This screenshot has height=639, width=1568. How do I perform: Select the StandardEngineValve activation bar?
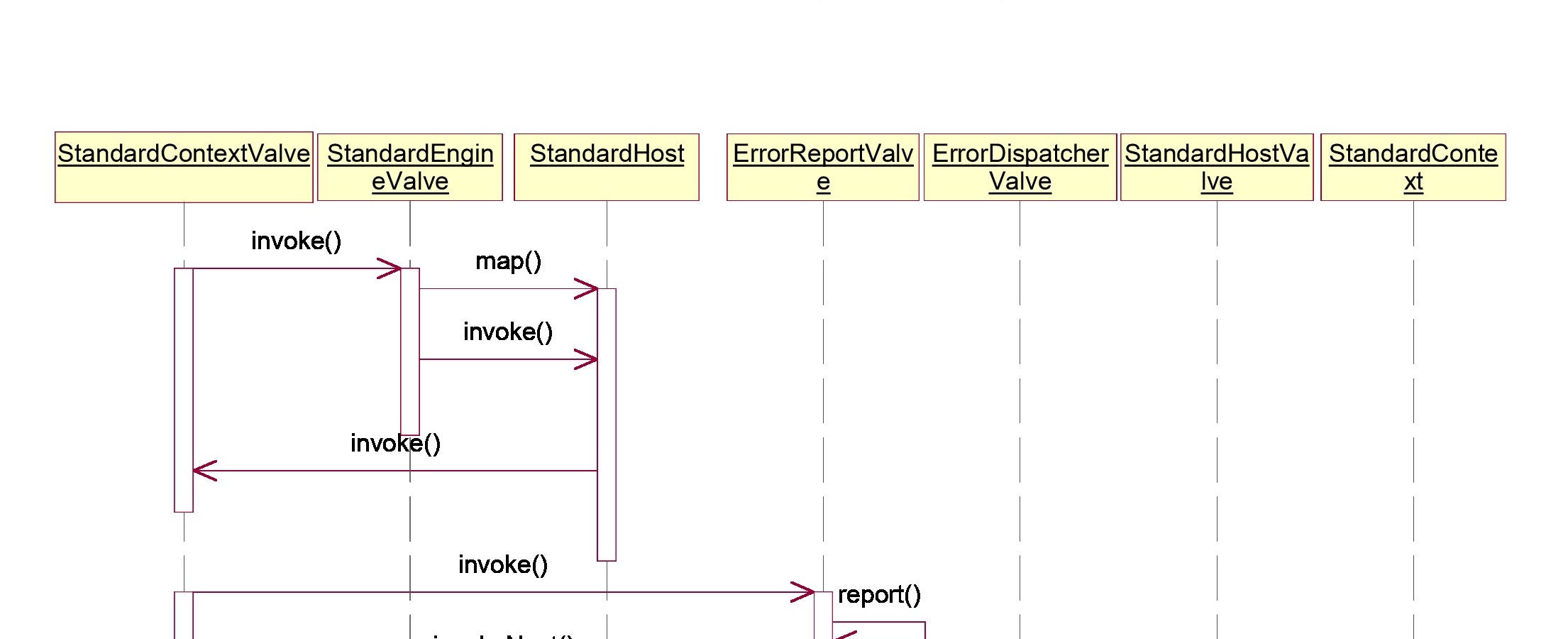[410, 351]
